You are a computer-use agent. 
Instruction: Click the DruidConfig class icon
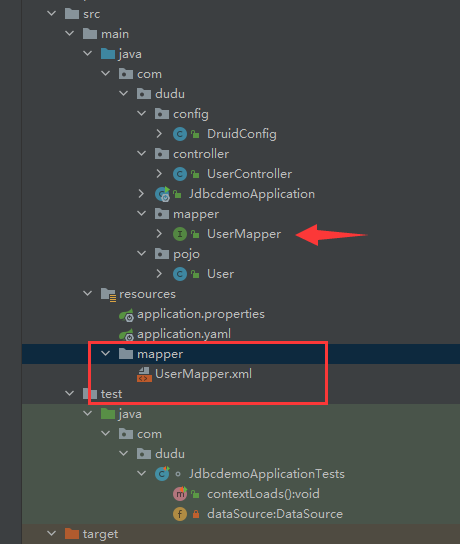(180, 134)
